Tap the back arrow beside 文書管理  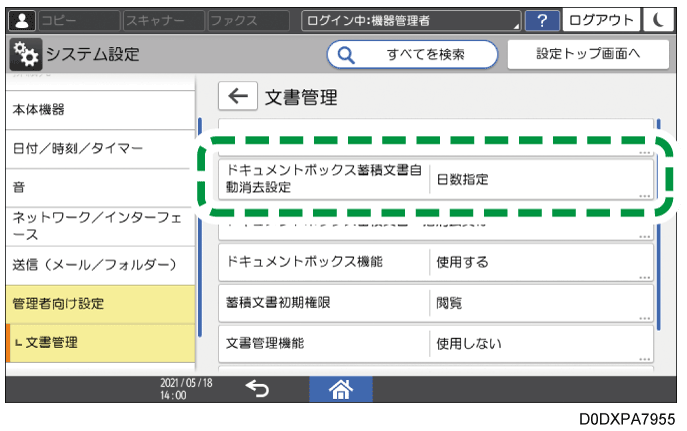pos(238,96)
